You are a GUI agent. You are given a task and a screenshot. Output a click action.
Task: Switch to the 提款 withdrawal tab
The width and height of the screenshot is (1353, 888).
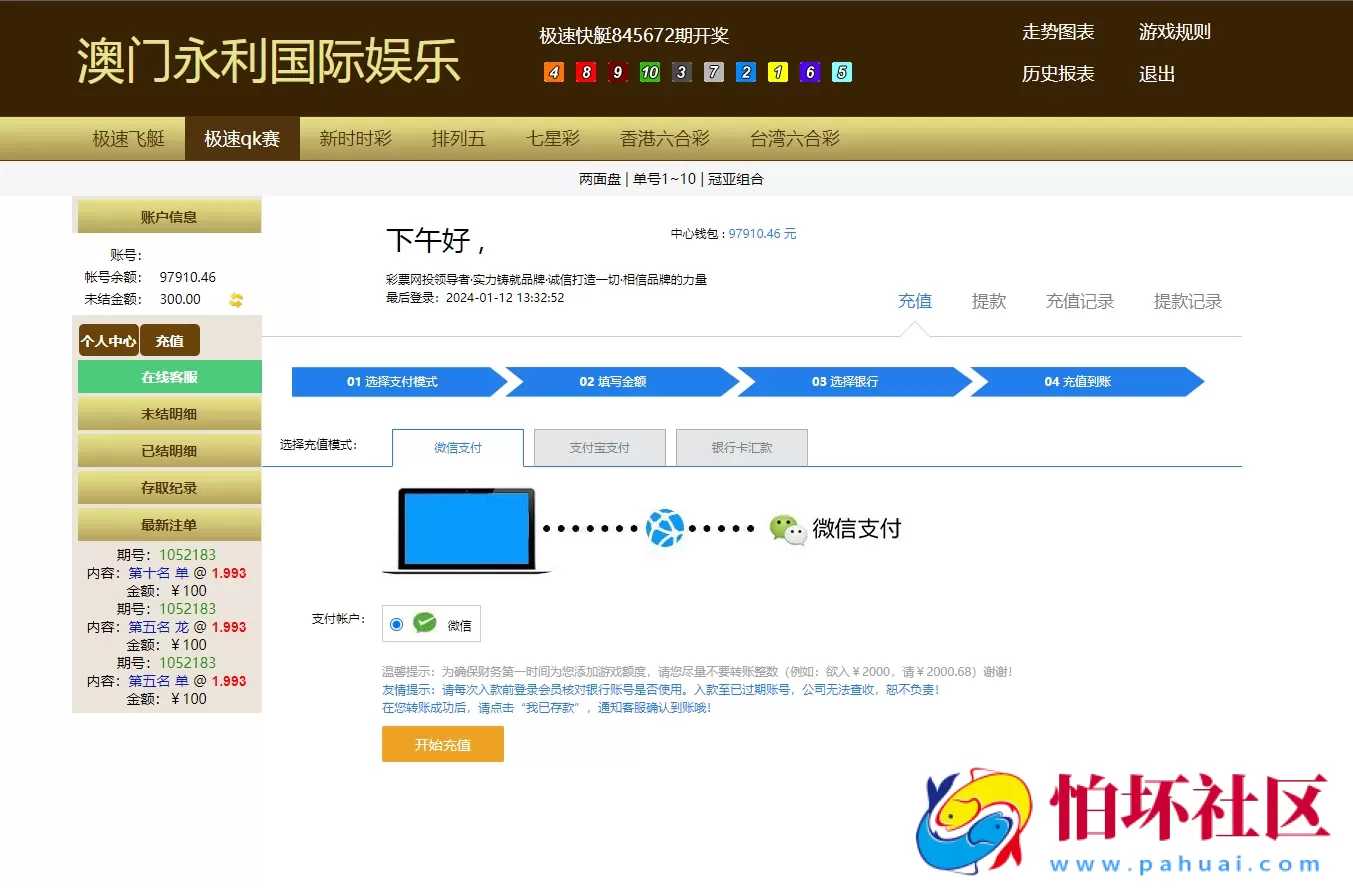click(989, 301)
